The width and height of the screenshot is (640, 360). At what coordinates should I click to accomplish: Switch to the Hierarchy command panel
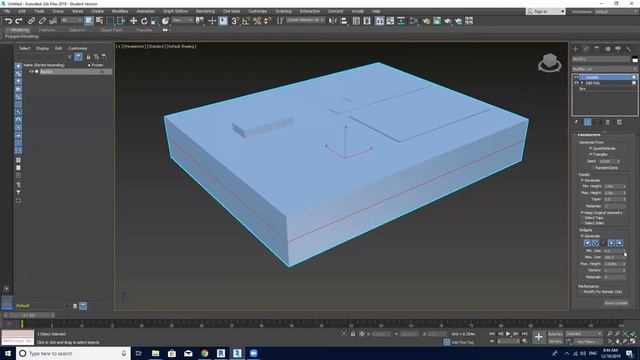pyautogui.click(x=597, y=49)
